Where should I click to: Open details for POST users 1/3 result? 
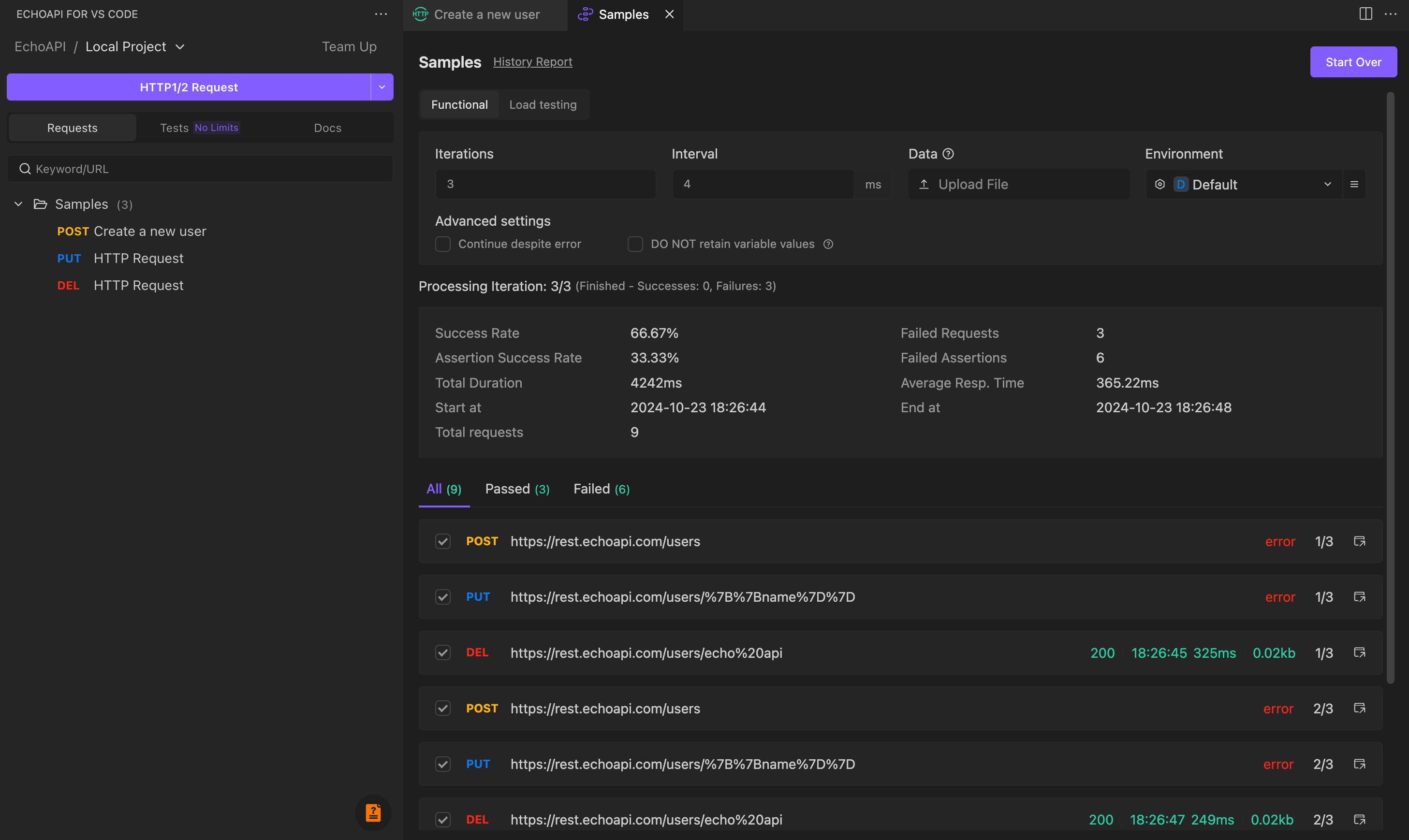pyautogui.click(x=1359, y=541)
